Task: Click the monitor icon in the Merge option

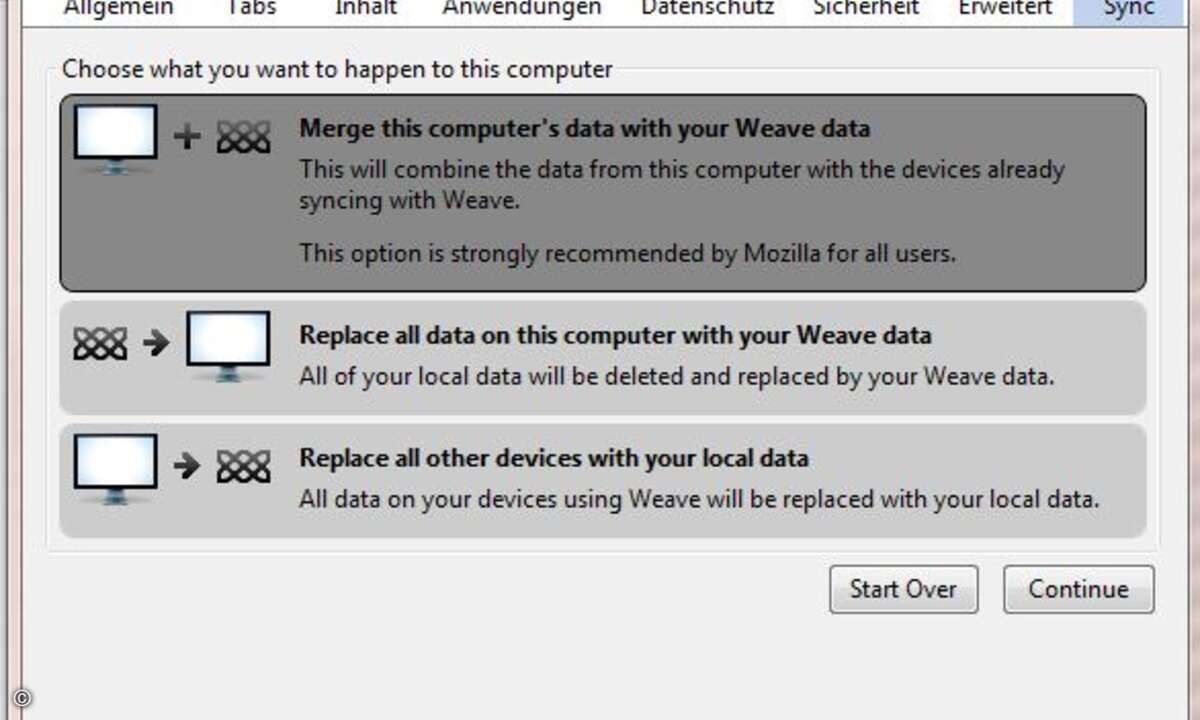Action: [115, 138]
